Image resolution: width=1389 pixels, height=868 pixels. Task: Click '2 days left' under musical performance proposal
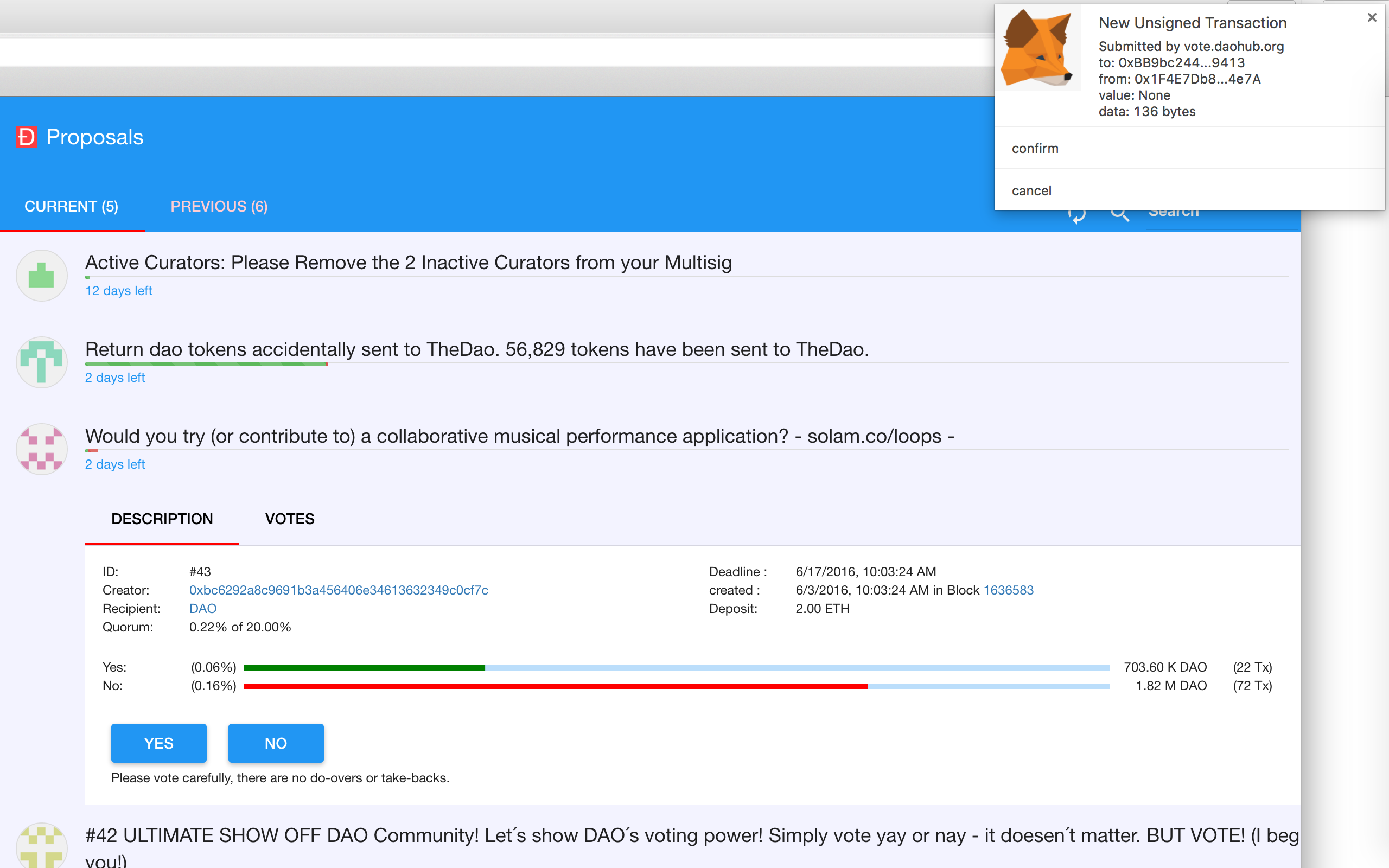pos(115,464)
